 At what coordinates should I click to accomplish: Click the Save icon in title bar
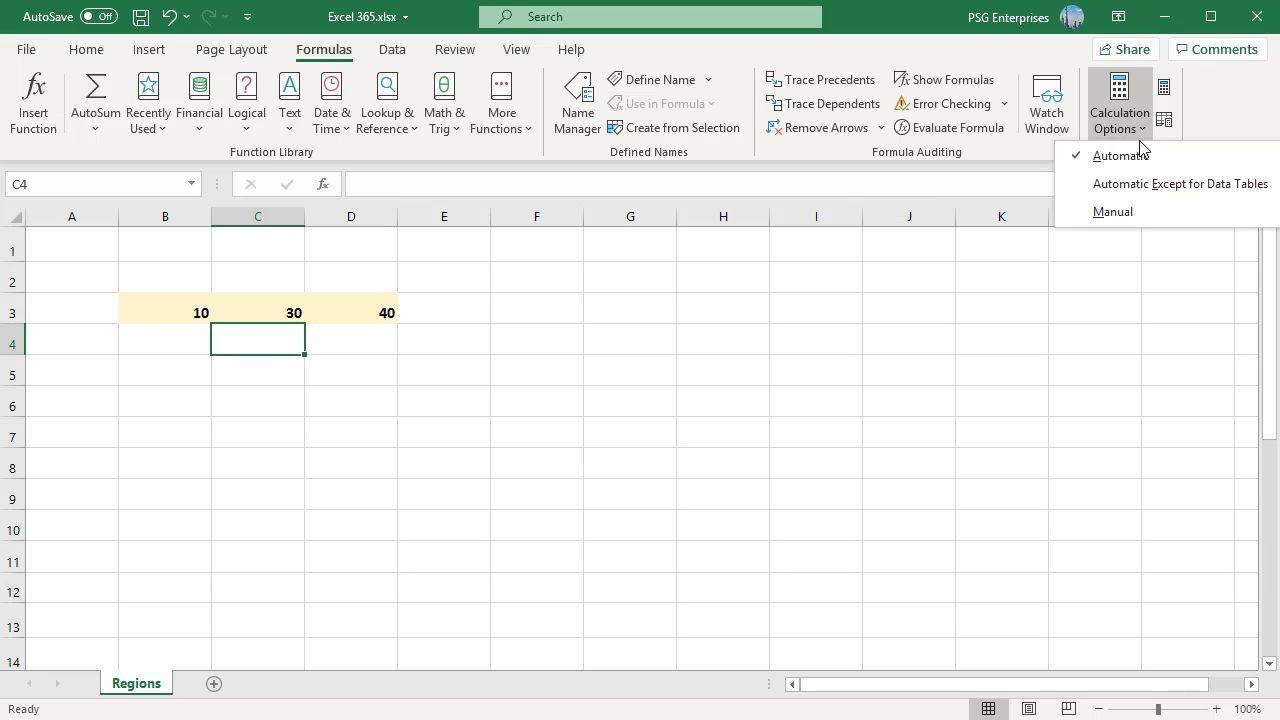(x=141, y=17)
